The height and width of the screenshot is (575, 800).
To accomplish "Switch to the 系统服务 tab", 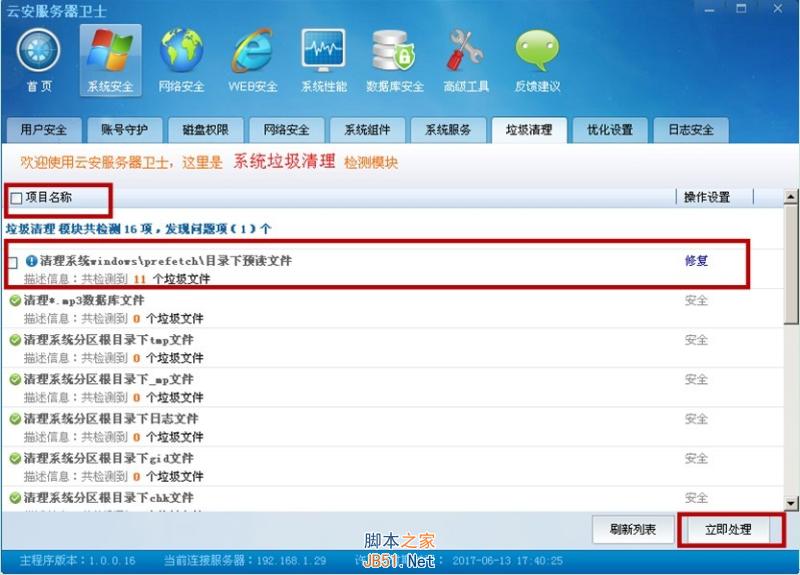I will tap(448, 130).
